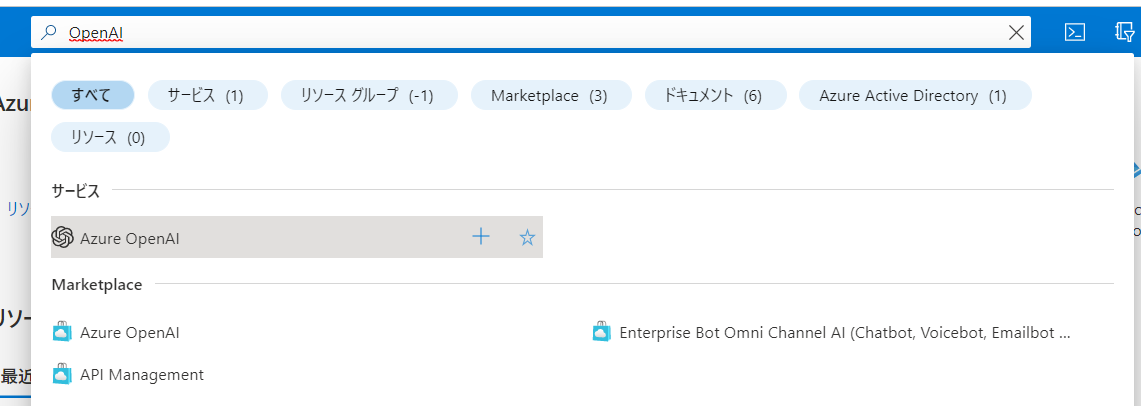This screenshot has width=1141, height=406.
Task: Open the Azure OpenAI service result
Action: (297, 237)
